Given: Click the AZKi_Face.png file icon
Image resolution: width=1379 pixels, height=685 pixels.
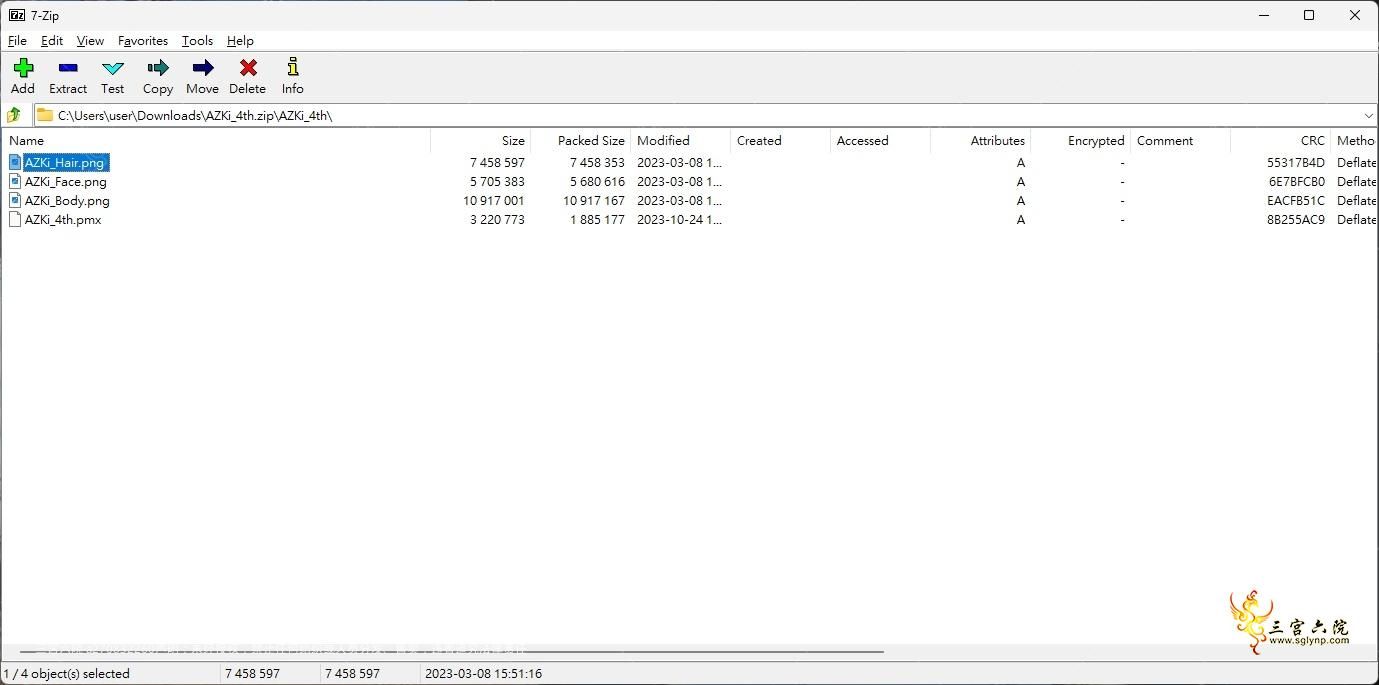Looking at the screenshot, I should pos(15,181).
